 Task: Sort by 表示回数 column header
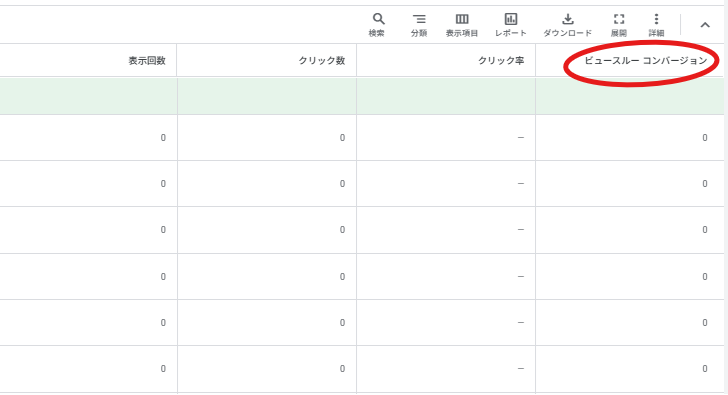tap(147, 61)
